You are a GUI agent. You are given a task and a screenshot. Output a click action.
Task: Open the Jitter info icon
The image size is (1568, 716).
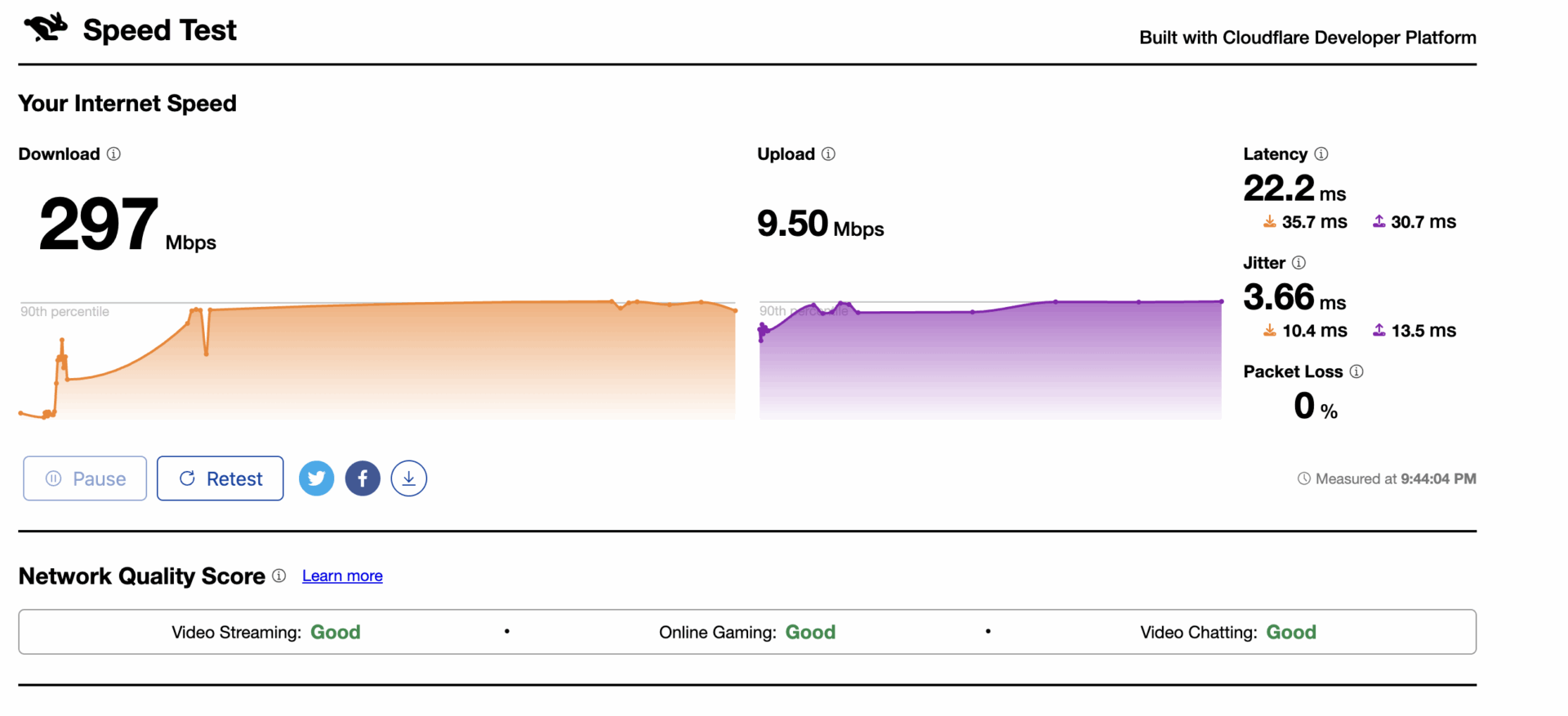click(1298, 263)
